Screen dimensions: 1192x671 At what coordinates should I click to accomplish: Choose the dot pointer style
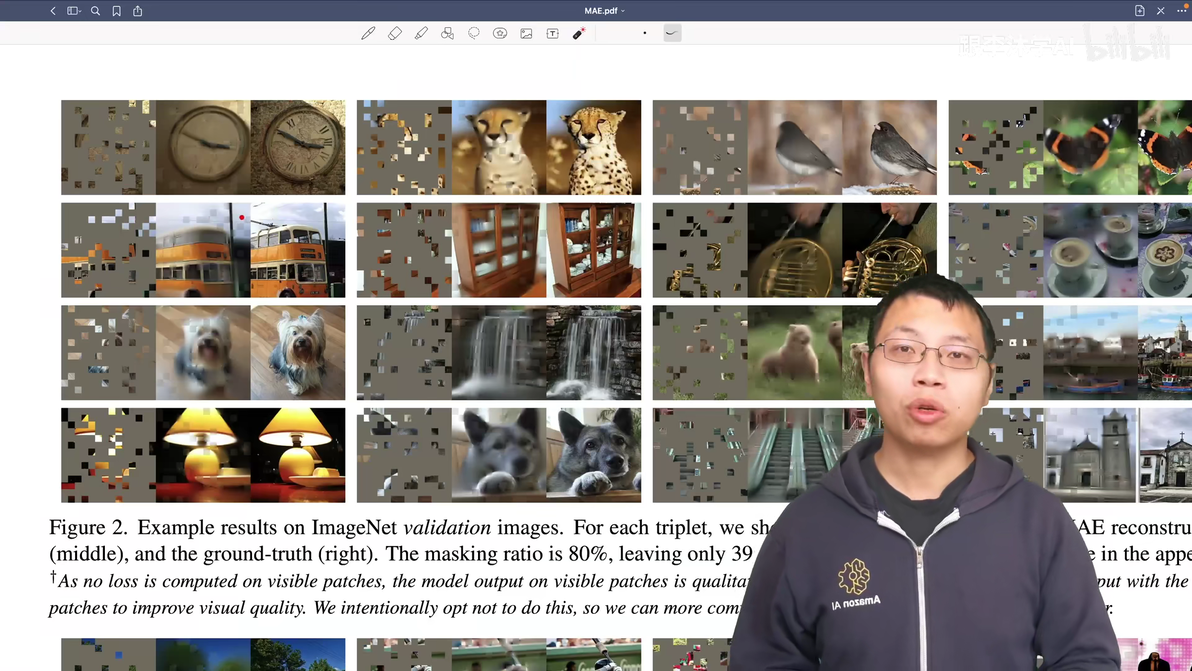[645, 33]
